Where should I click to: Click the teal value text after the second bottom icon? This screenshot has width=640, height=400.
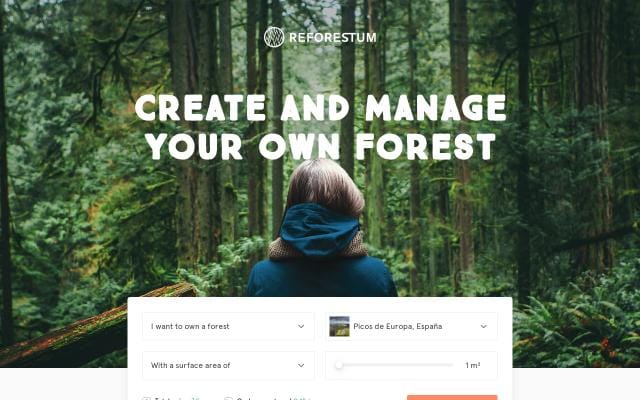click(x=301, y=399)
